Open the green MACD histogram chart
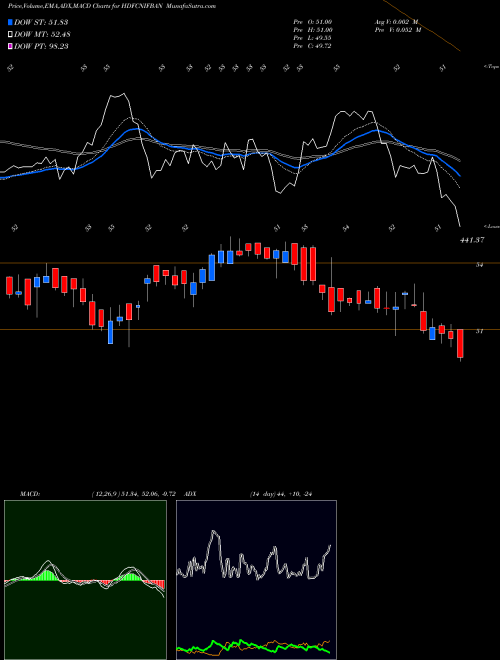This screenshot has width=500, height=660. point(85,580)
